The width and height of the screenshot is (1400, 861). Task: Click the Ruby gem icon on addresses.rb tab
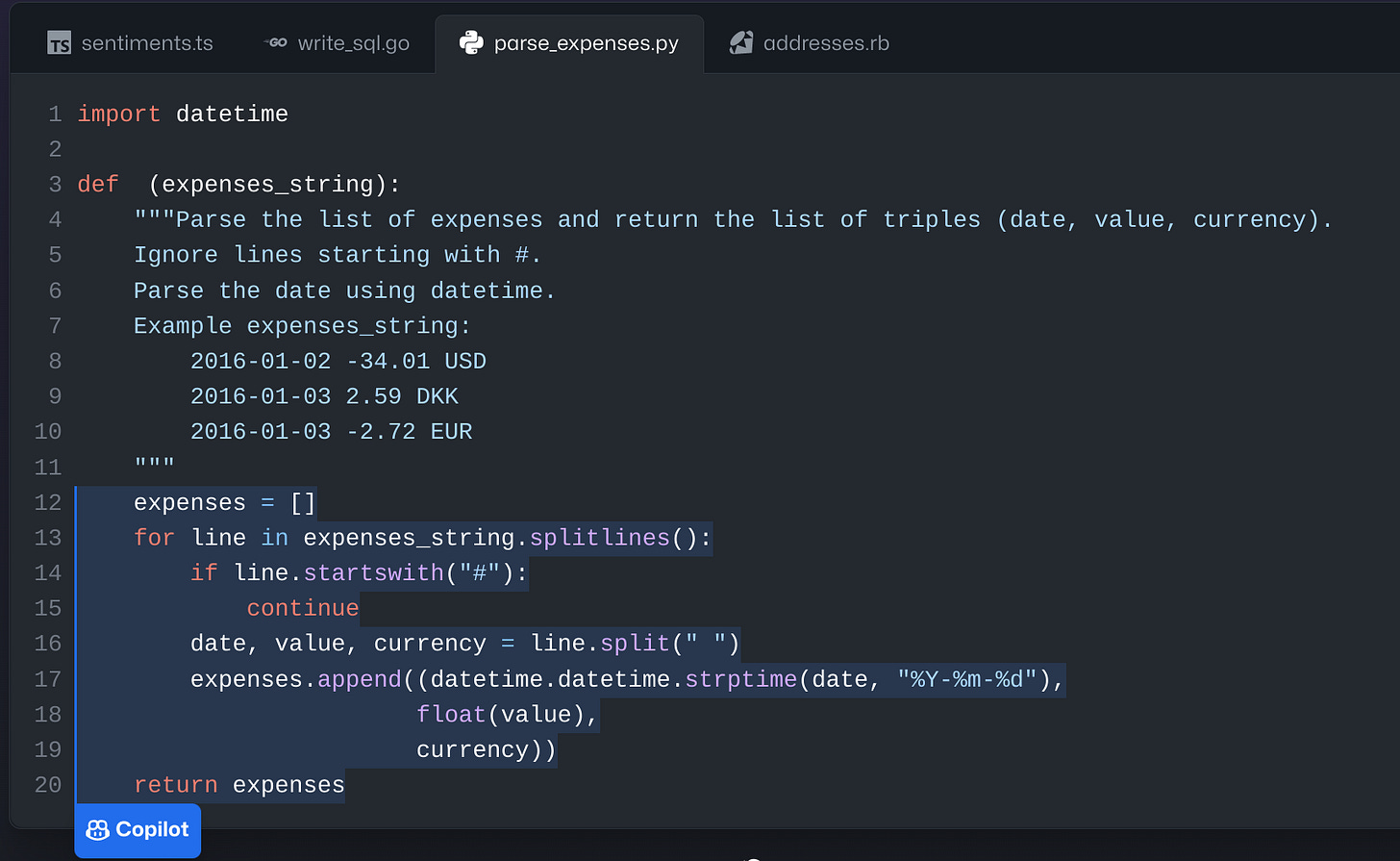(740, 42)
